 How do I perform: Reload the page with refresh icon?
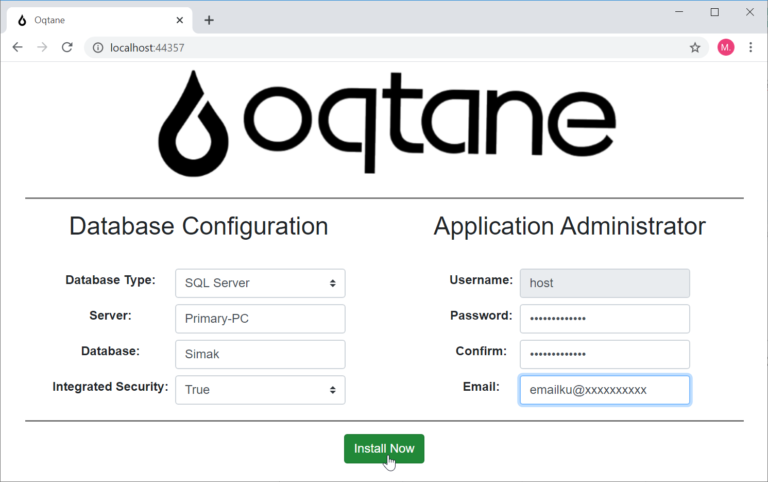coord(67,48)
